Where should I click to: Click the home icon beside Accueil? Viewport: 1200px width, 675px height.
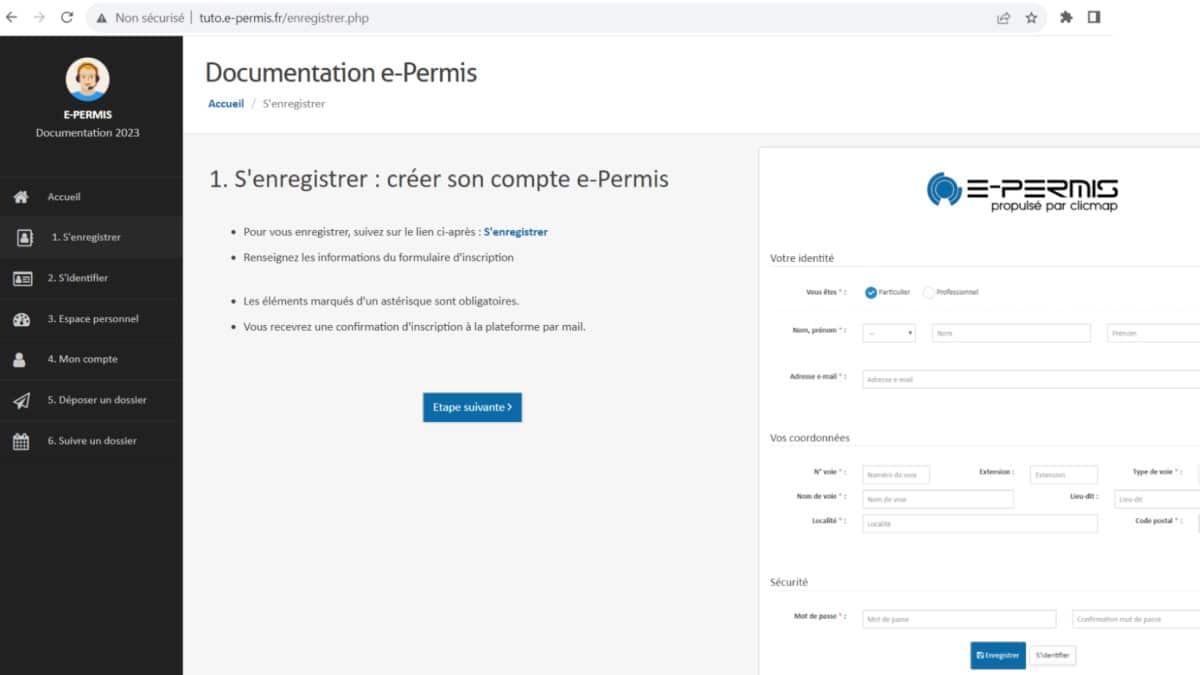pyautogui.click(x=21, y=197)
